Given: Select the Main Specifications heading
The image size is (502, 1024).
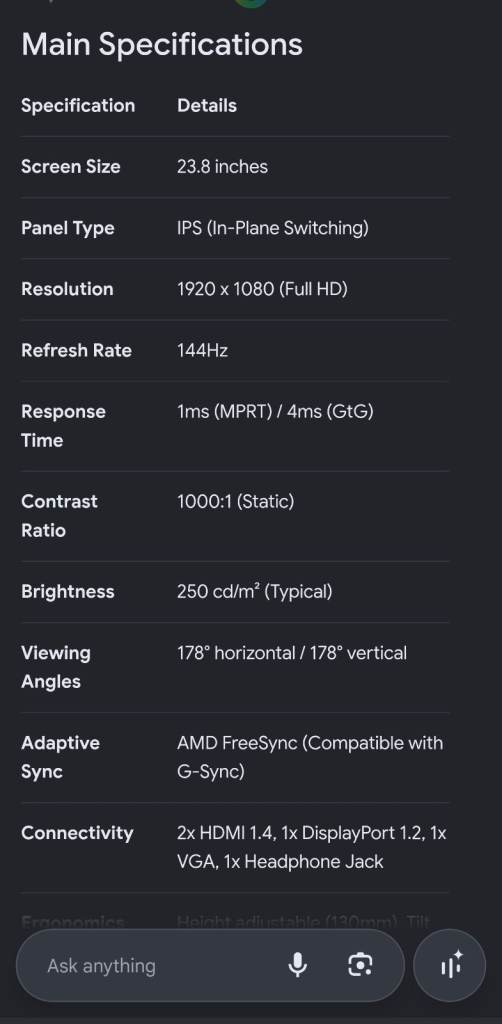Looking at the screenshot, I should [162, 44].
